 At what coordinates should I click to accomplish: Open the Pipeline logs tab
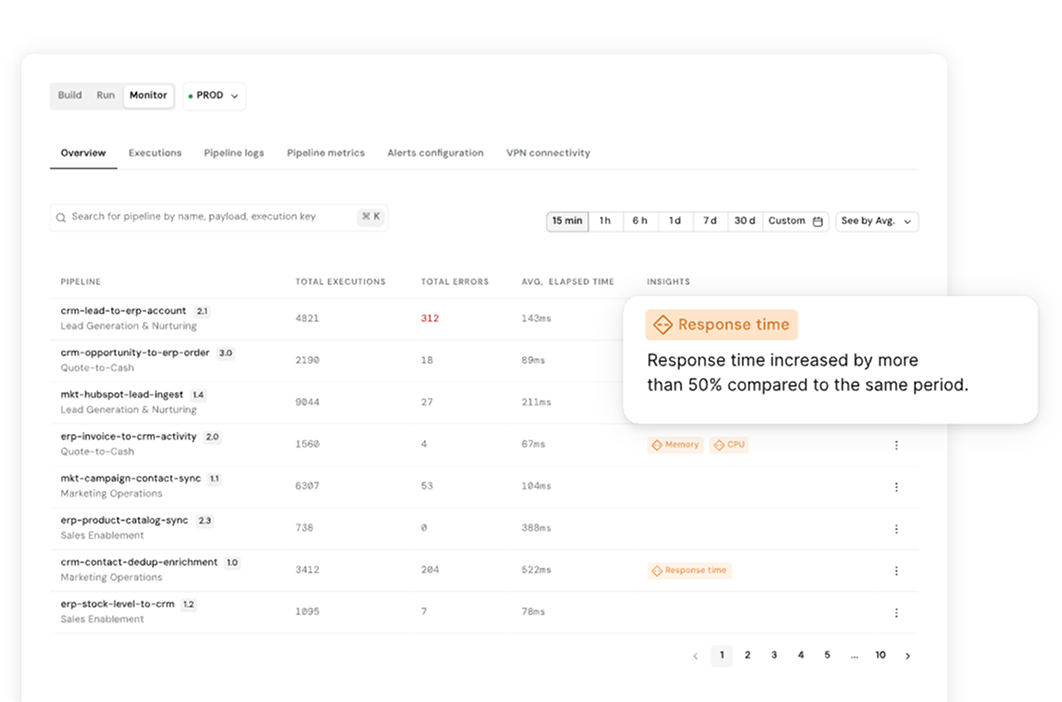point(234,153)
